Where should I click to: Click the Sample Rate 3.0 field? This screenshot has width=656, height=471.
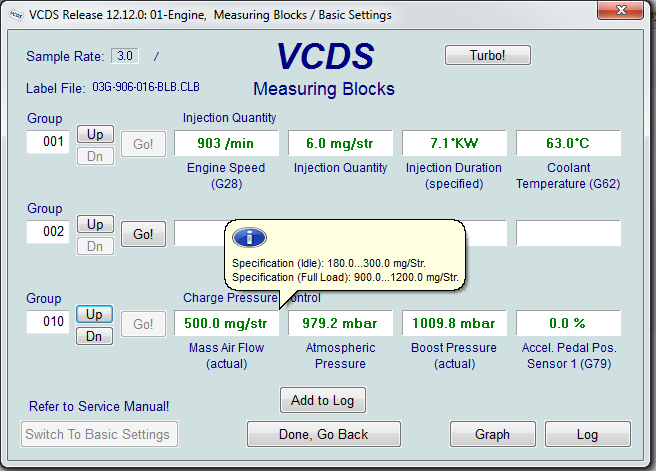click(125, 56)
